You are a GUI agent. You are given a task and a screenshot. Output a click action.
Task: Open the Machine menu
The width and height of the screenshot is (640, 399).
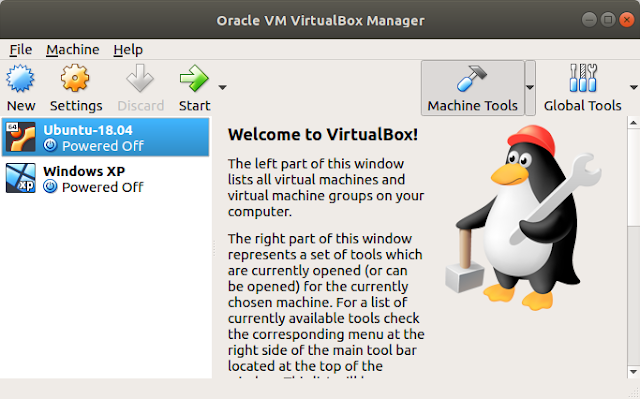(x=73, y=50)
